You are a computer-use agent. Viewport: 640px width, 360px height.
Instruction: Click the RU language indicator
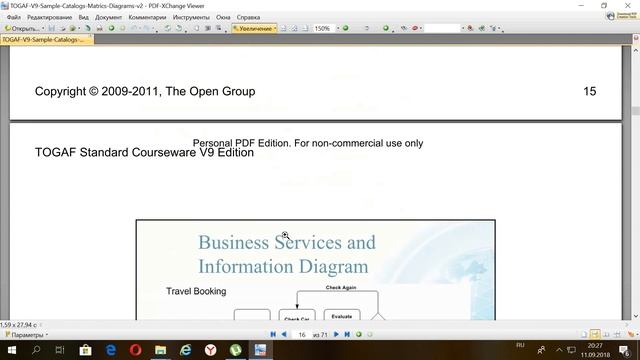point(520,345)
